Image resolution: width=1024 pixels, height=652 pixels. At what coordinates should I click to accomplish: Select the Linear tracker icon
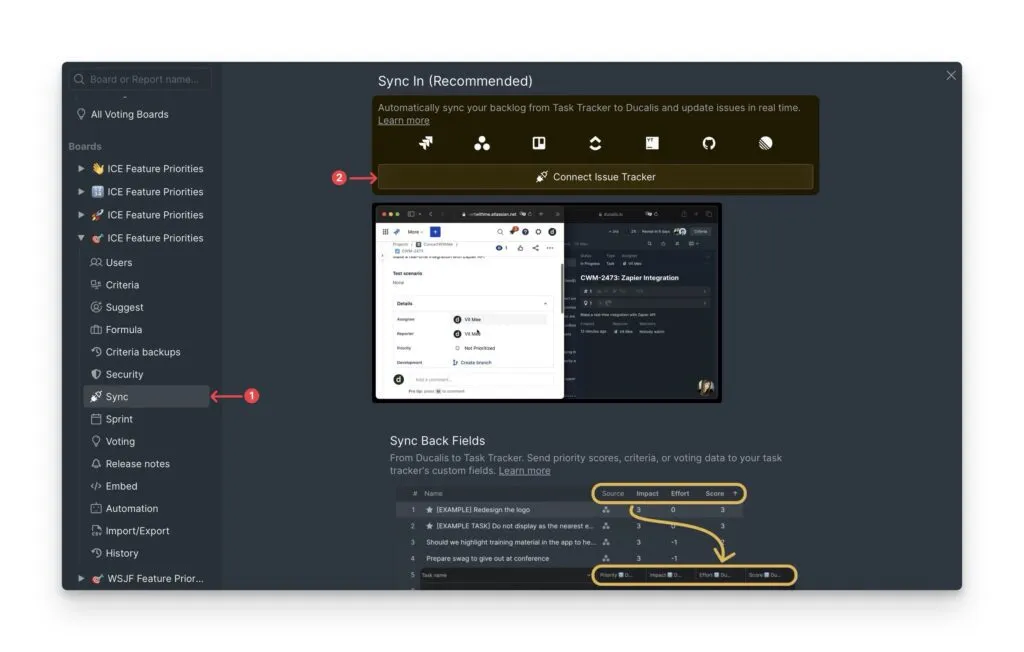764,143
